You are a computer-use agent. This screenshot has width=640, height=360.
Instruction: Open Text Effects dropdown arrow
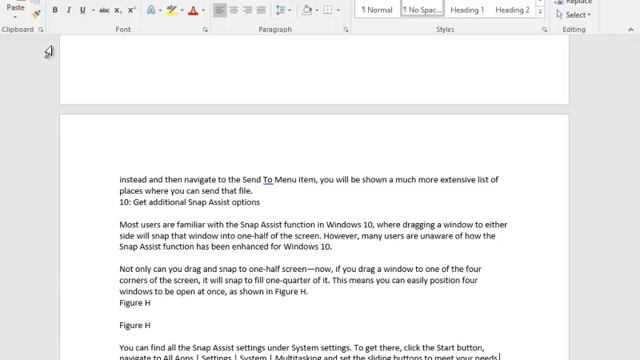pyautogui.click(x=160, y=10)
